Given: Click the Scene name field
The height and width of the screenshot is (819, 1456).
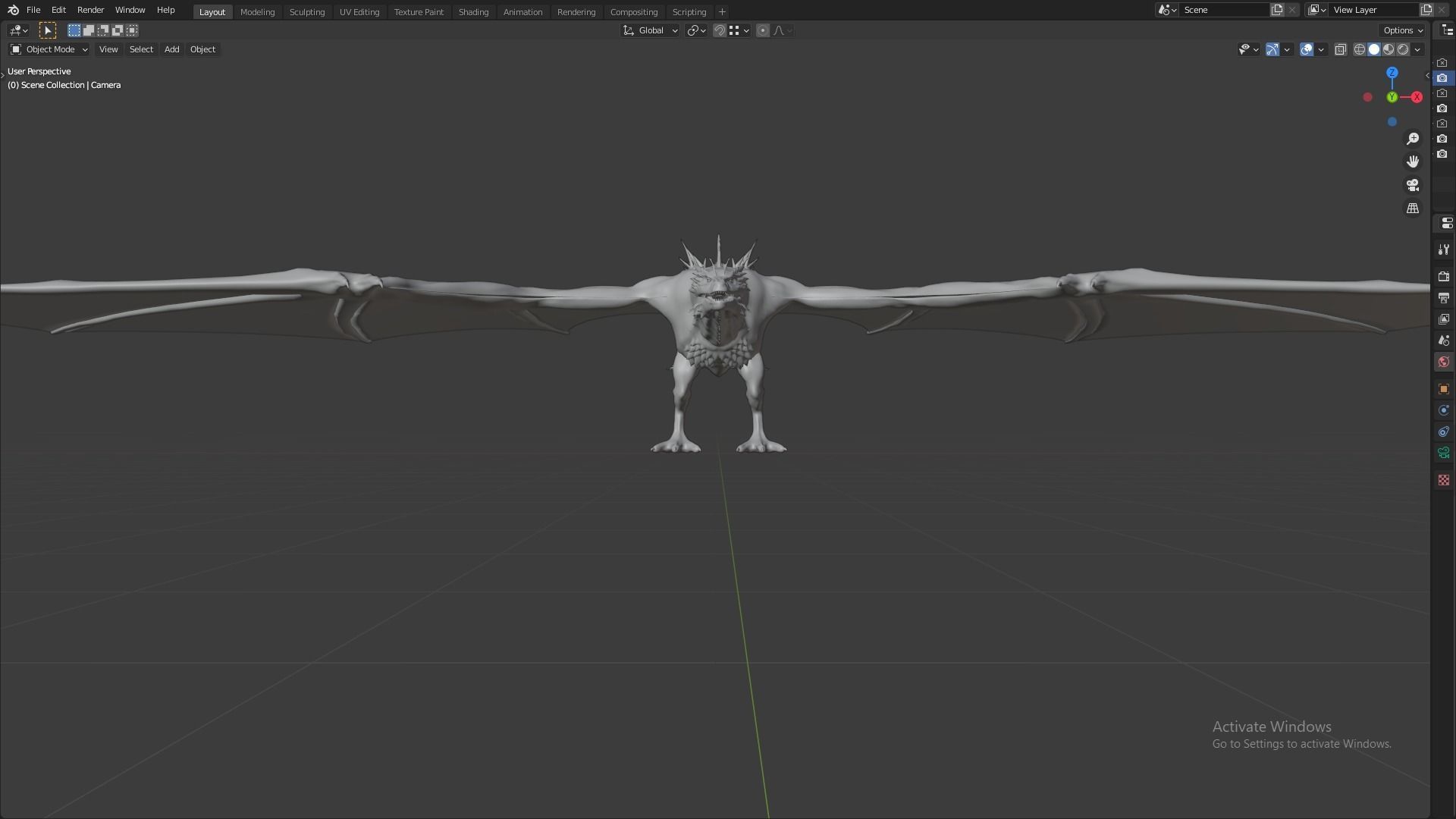Looking at the screenshot, I should pyautogui.click(x=1224, y=10).
